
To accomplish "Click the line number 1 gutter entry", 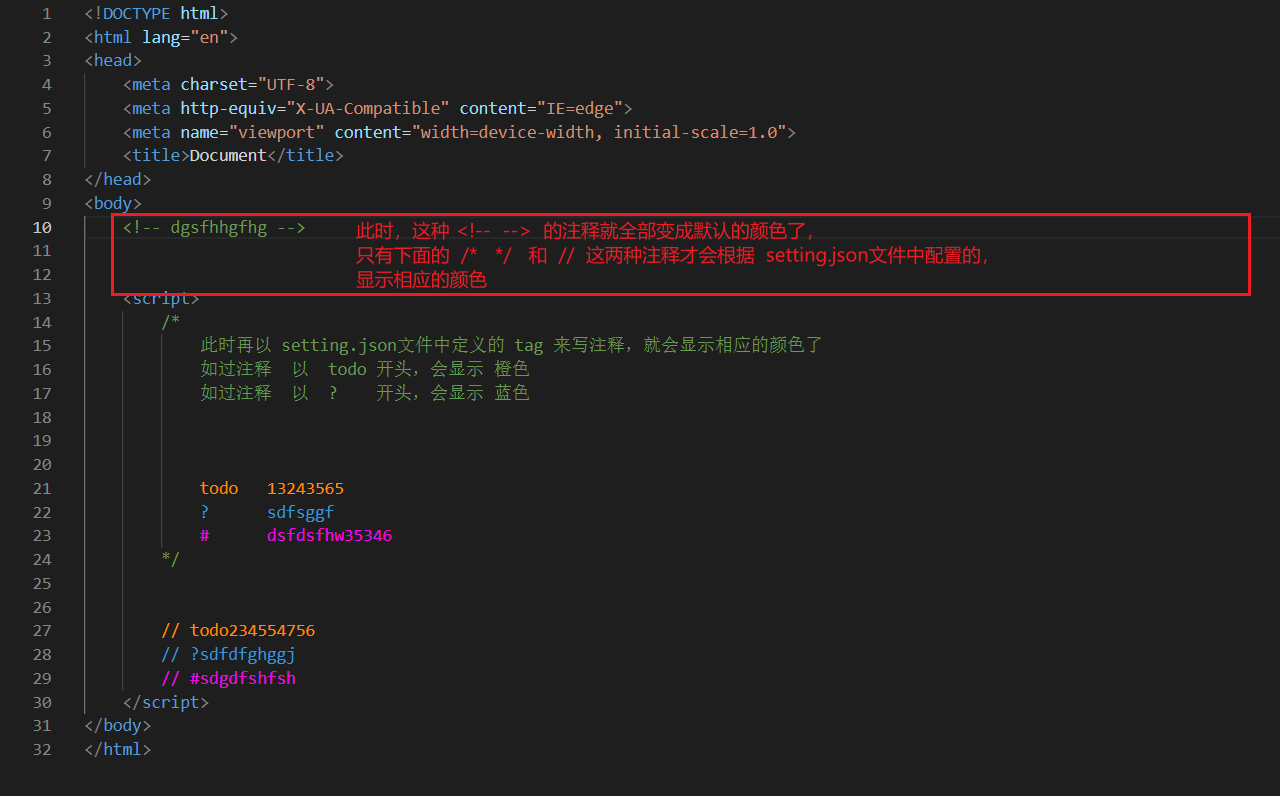I will click(46, 14).
